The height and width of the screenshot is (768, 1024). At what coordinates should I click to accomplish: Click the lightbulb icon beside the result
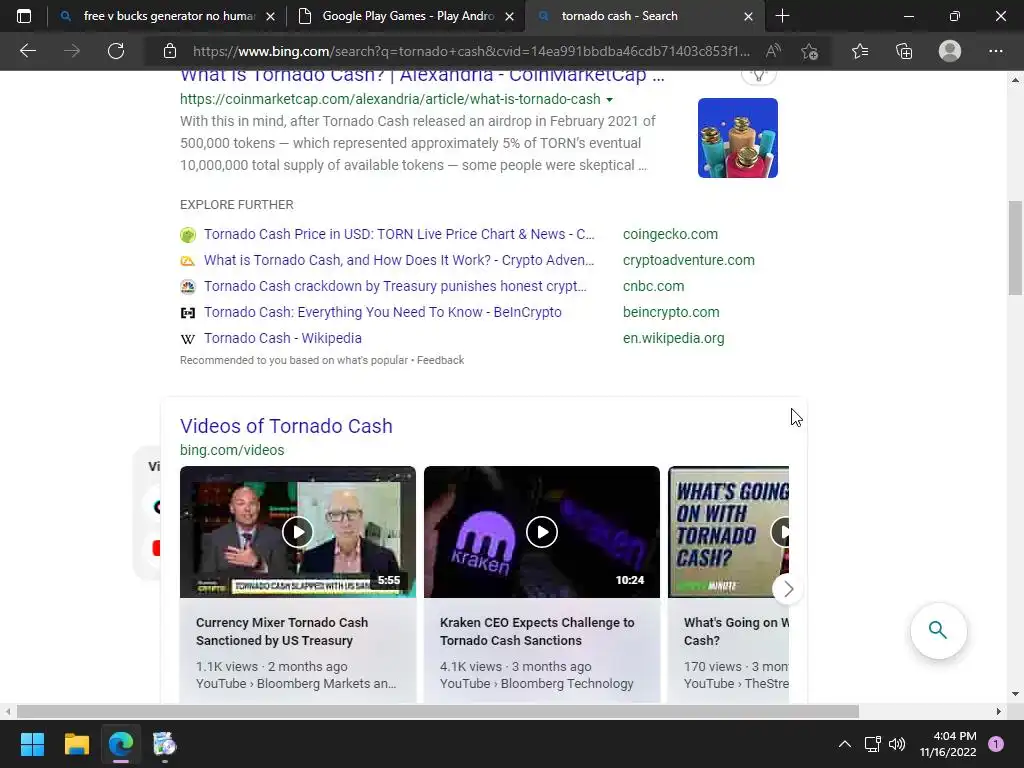tap(759, 76)
